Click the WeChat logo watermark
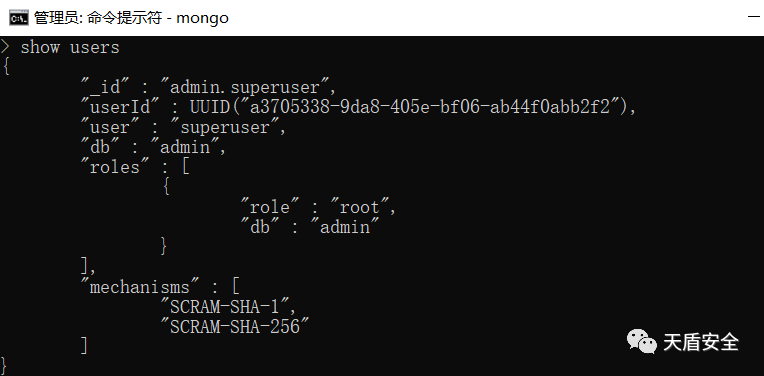Screen dimensions: 764x376 (x=641, y=341)
